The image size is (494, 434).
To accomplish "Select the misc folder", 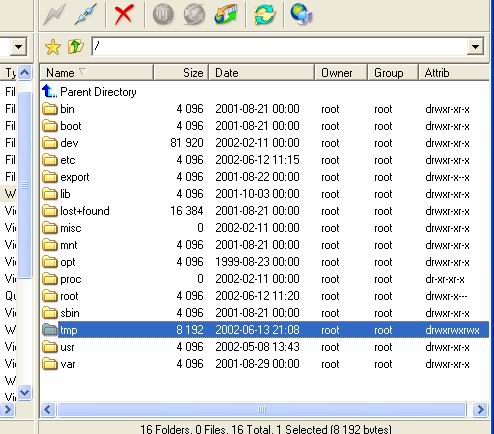I will click(x=265, y=228).
